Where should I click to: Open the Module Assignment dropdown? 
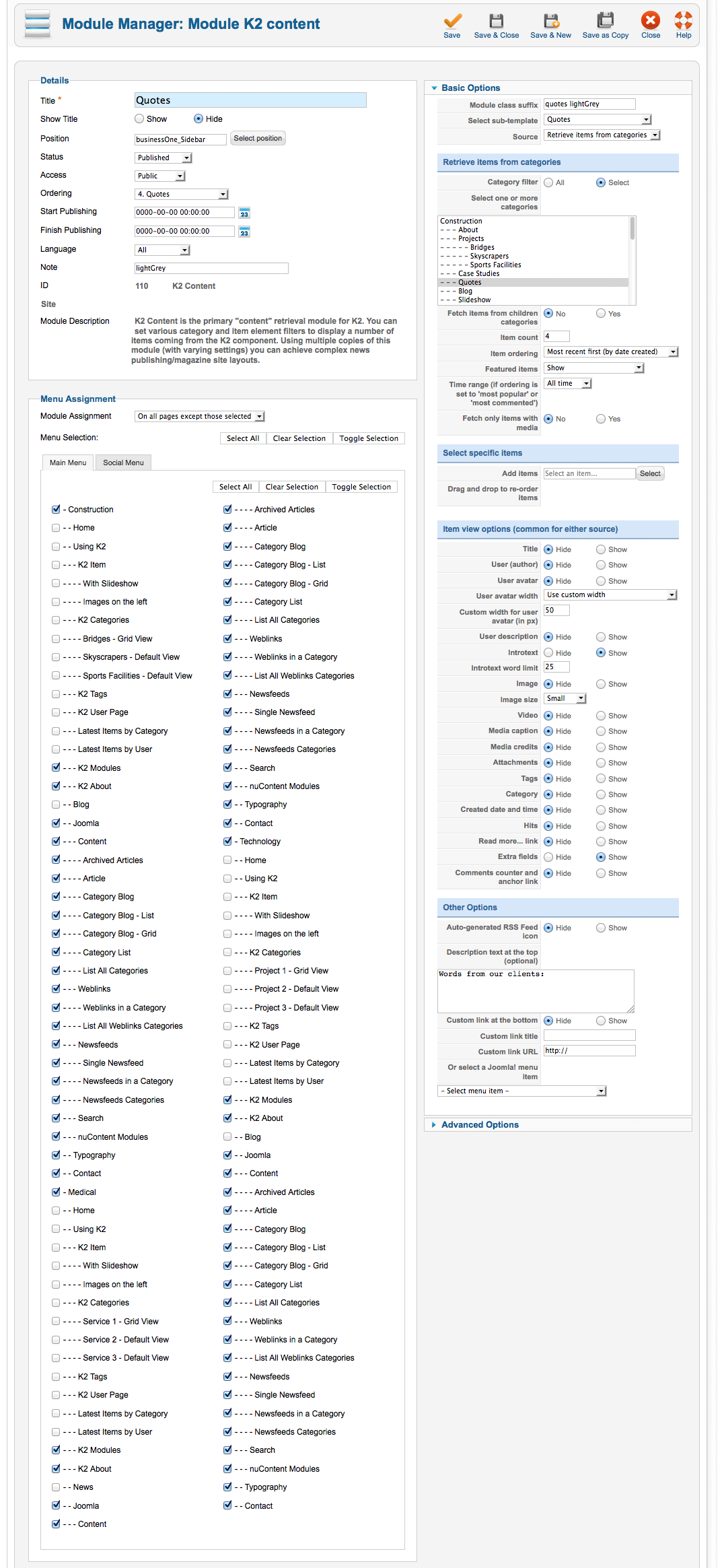(x=200, y=417)
